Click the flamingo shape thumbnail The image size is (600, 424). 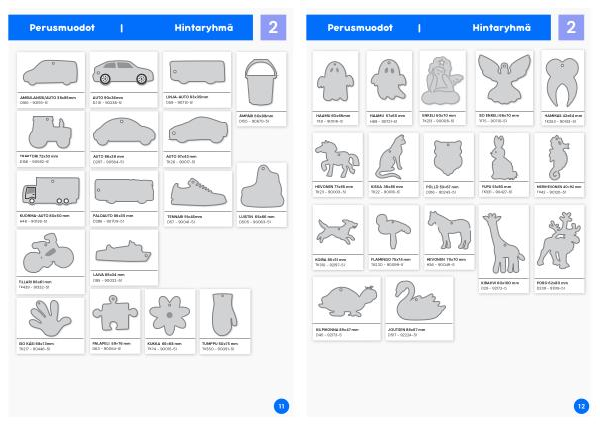pos(393,231)
